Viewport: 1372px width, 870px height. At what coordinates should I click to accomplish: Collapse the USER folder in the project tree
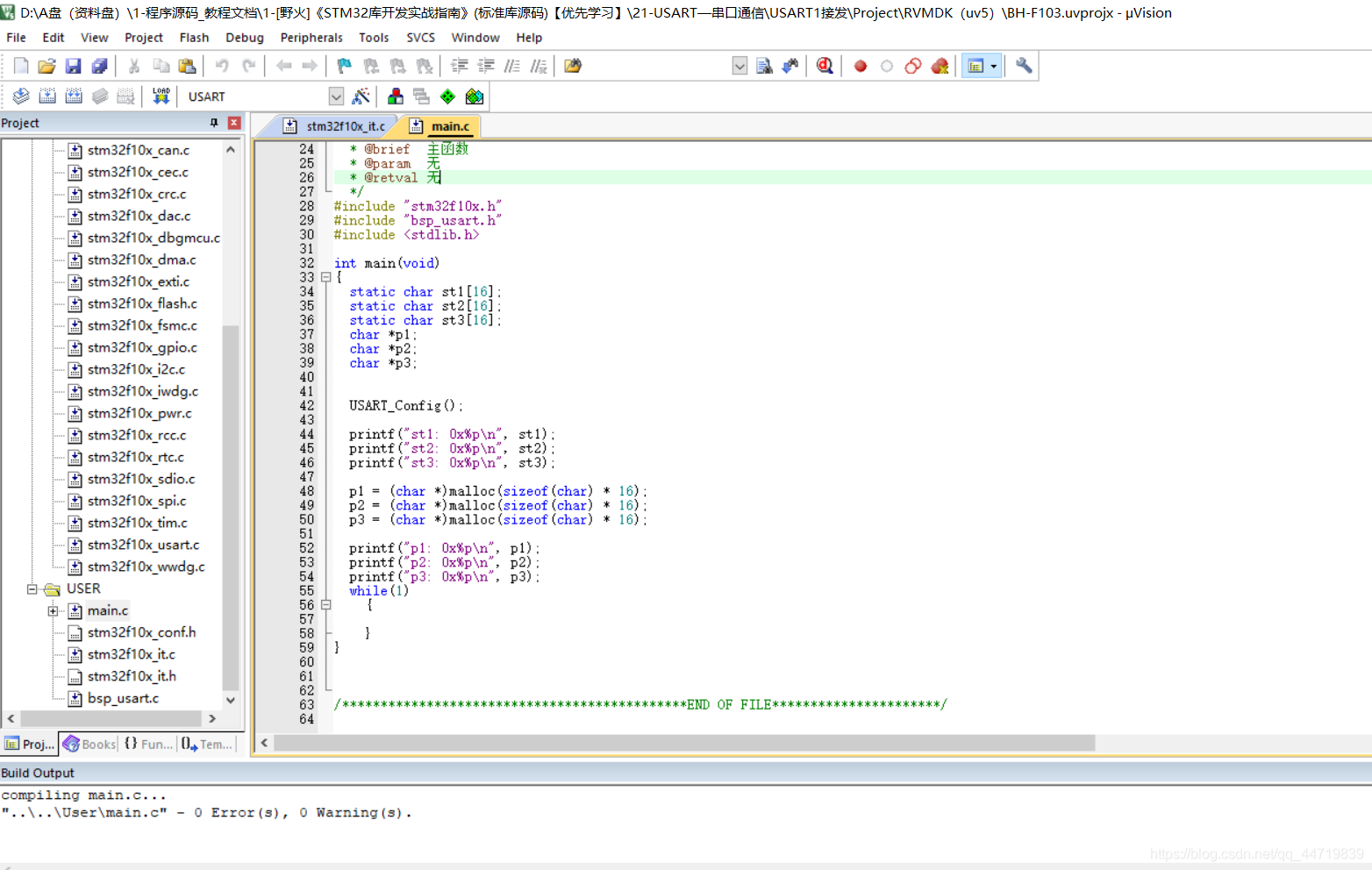(x=32, y=589)
